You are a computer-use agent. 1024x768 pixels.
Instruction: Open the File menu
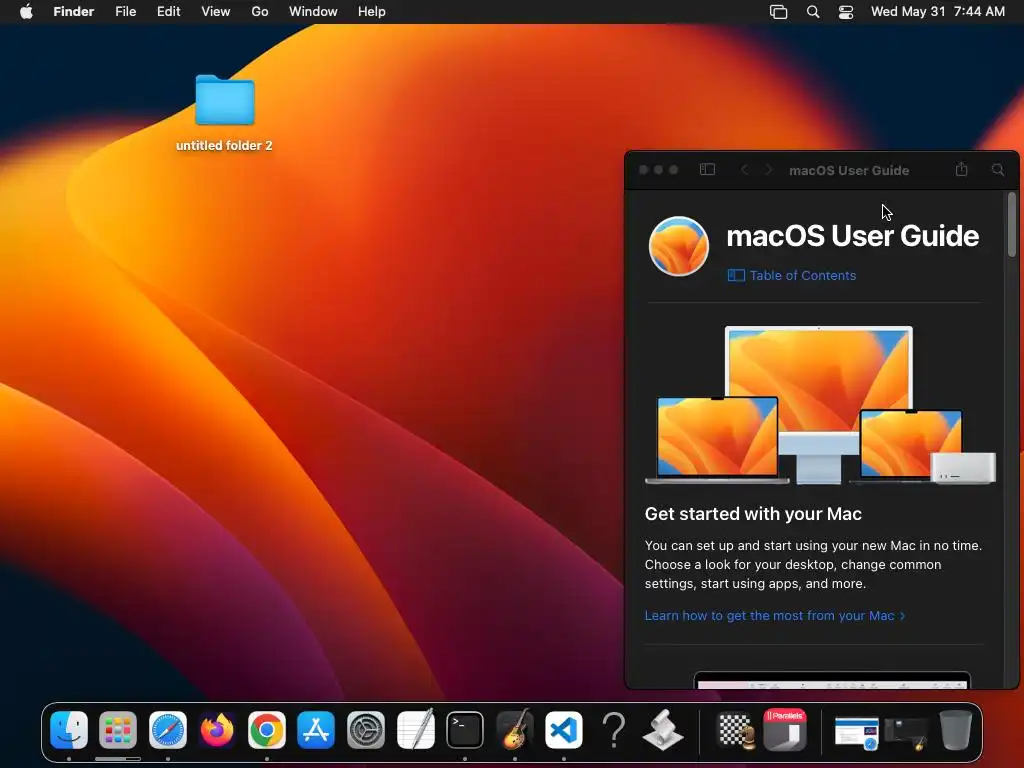click(125, 12)
